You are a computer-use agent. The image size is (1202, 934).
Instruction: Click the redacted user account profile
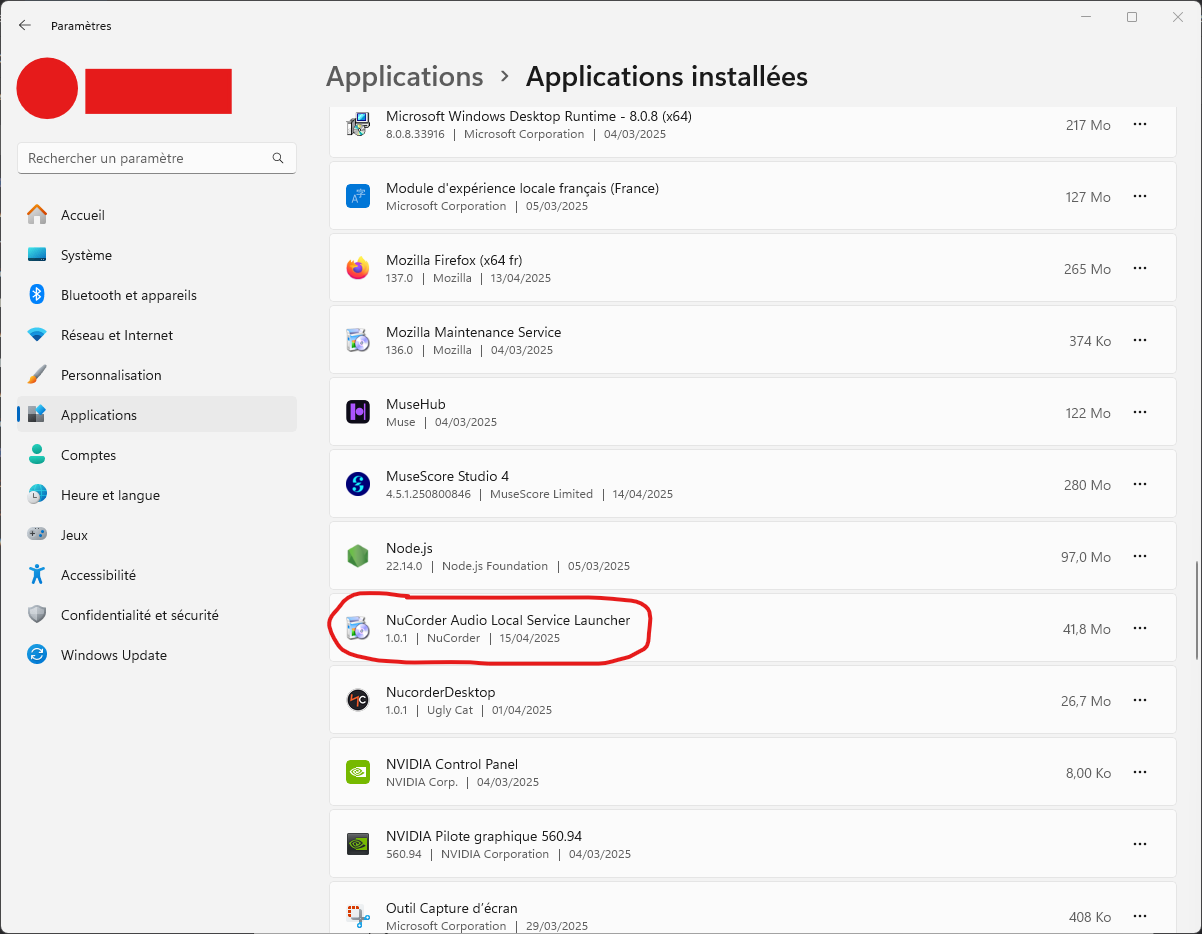click(x=125, y=90)
